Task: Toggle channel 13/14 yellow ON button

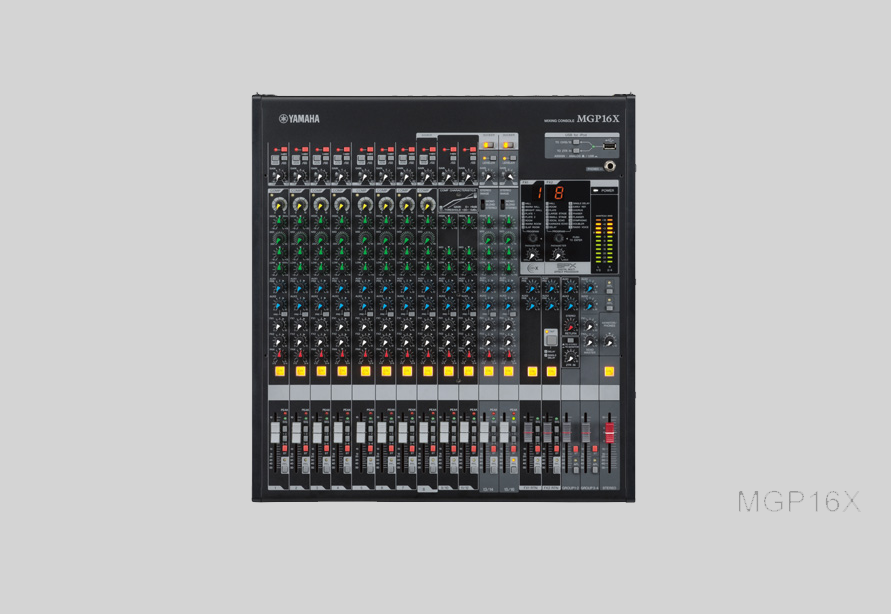Action: click(x=488, y=371)
